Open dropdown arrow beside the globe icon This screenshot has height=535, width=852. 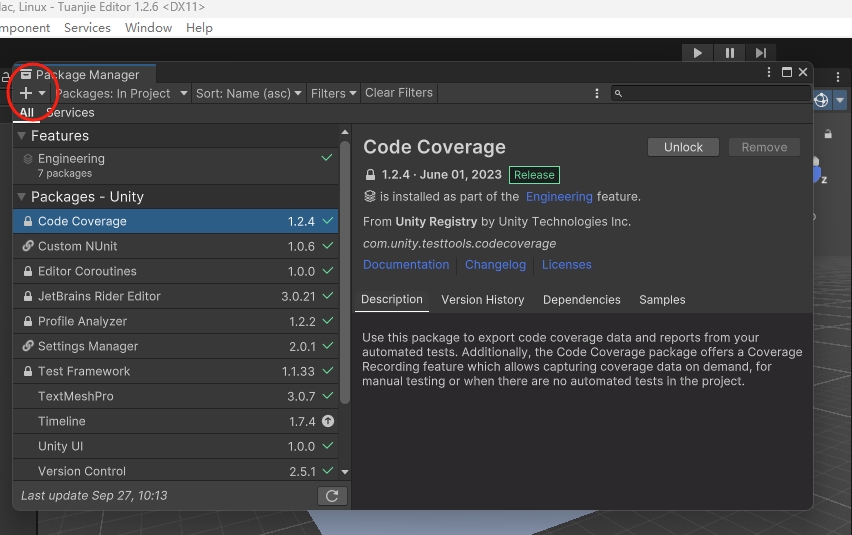[840, 100]
